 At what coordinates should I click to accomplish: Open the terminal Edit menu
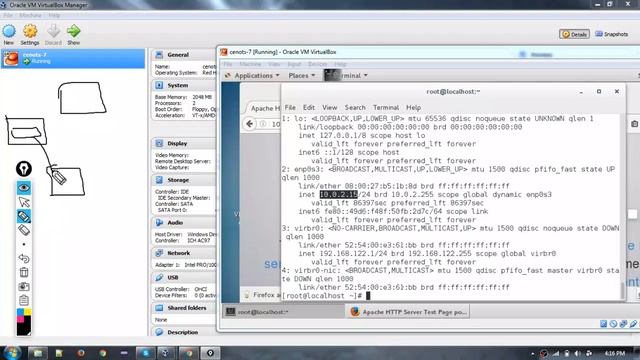pyautogui.click(x=309, y=107)
